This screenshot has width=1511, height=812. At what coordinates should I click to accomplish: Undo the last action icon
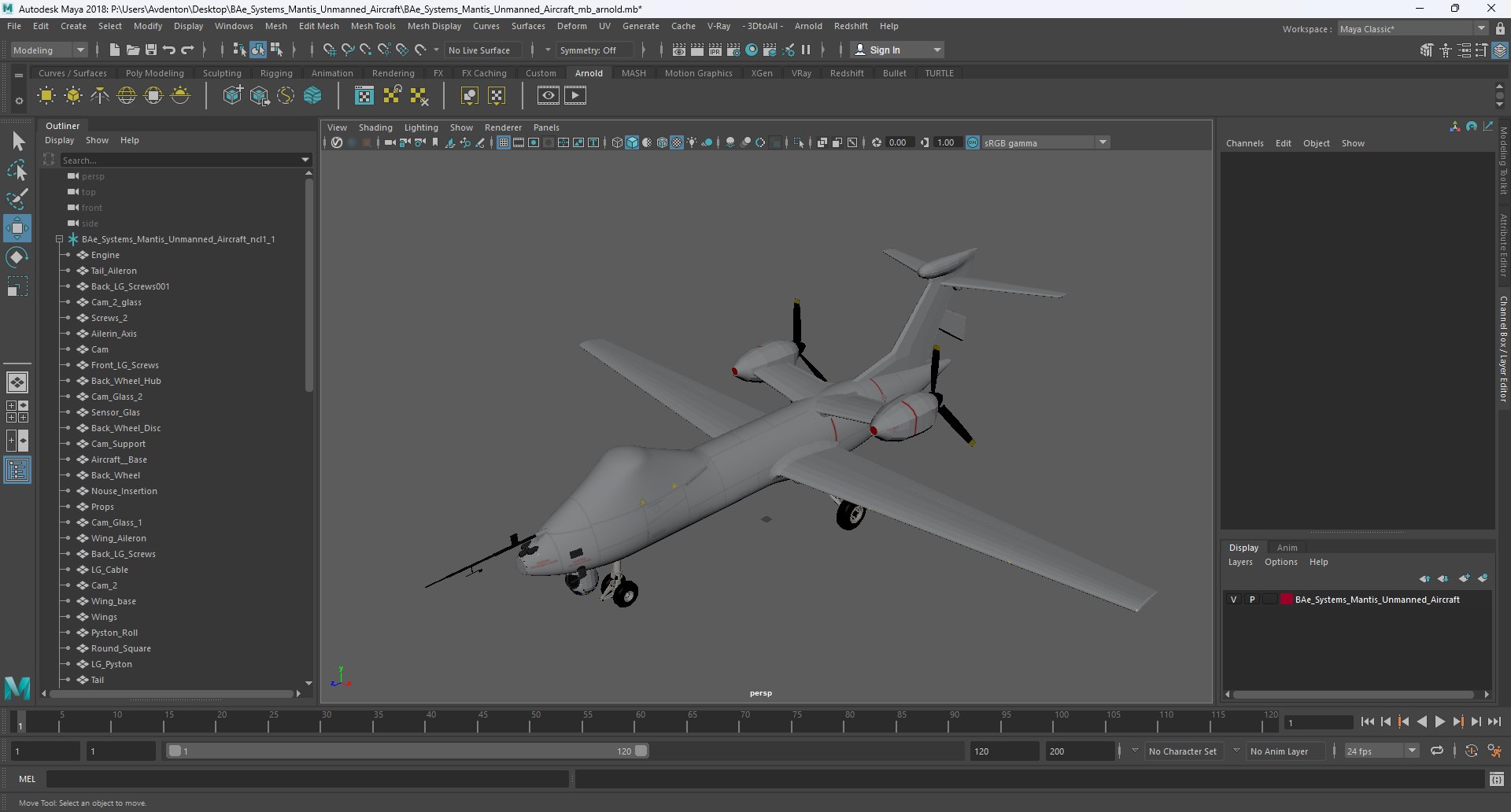[x=169, y=50]
